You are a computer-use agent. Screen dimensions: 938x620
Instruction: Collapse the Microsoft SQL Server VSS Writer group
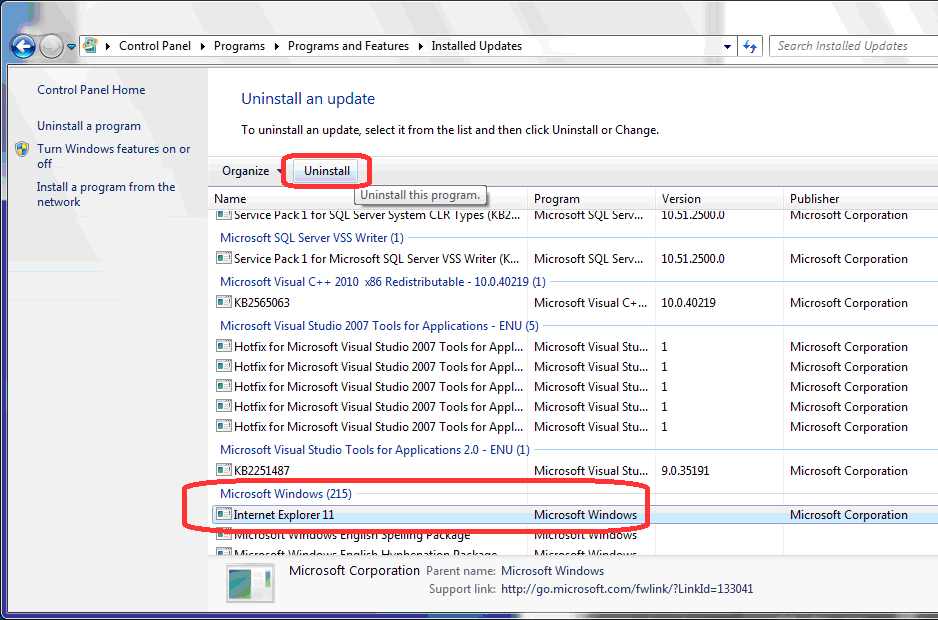point(312,238)
